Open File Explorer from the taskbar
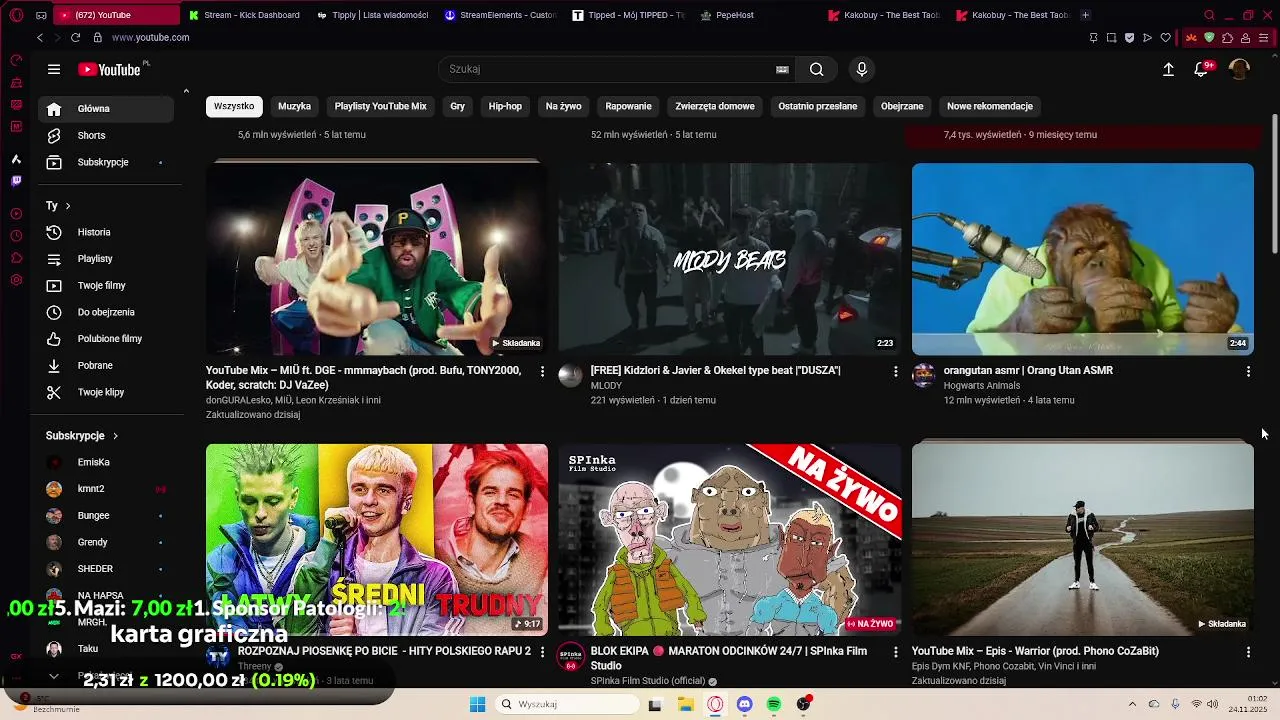The width and height of the screenshot is (1280, 720). click(685, 704)
